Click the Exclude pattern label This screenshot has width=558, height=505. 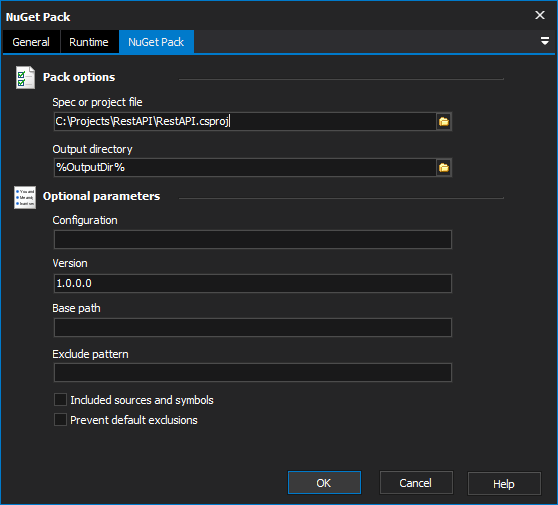point(90,354)
